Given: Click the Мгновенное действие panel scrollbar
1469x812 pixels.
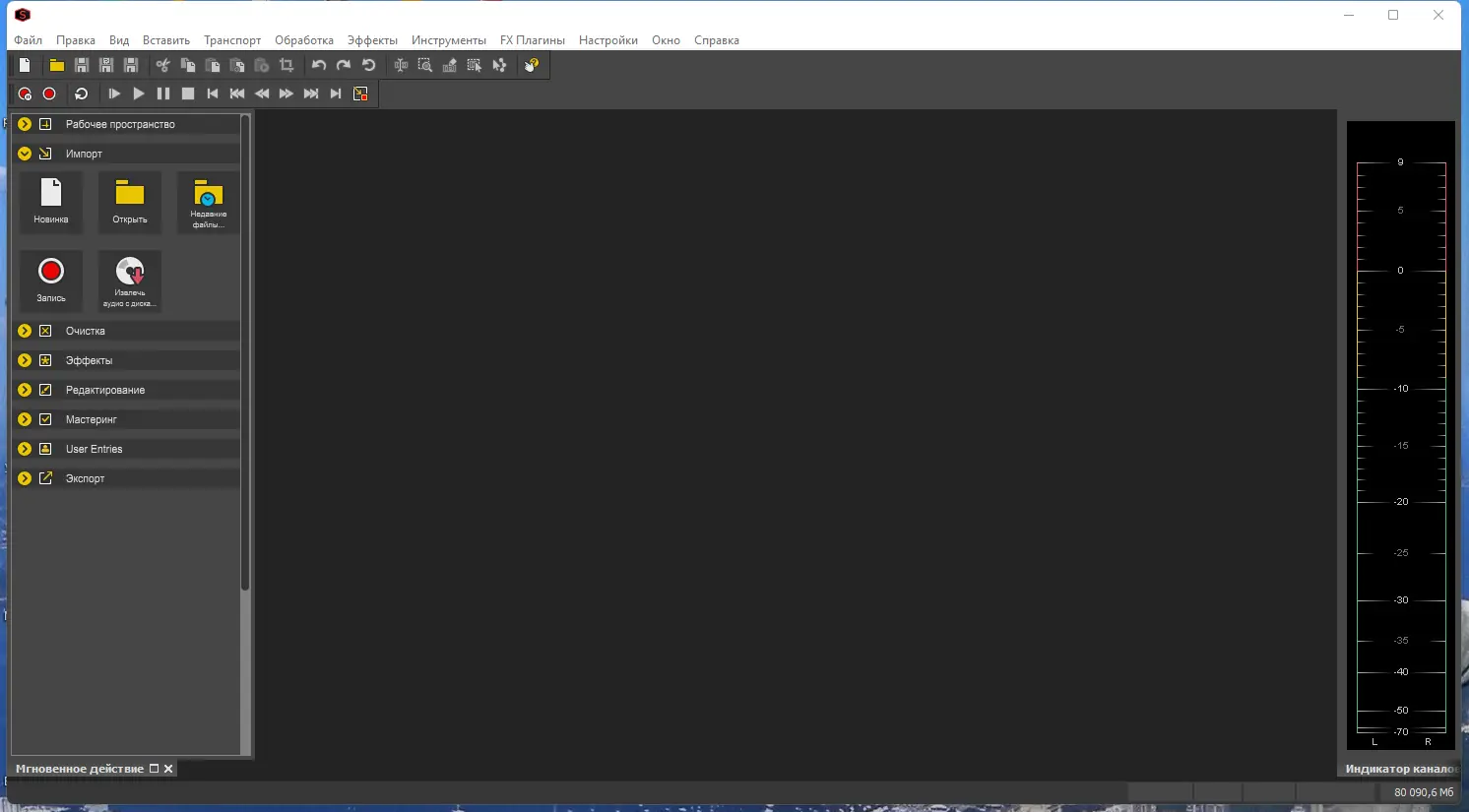Looking at the screenshot, I should tap(245, 354).
